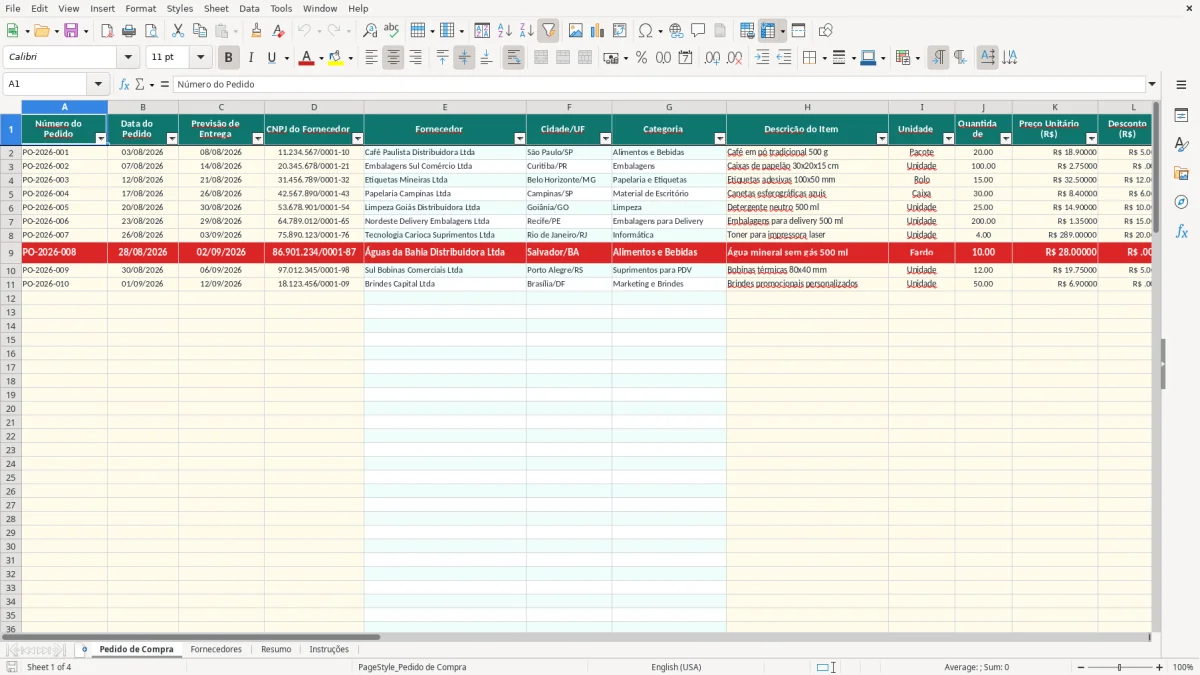
Task: Toggle Bold formatting
Action: (229, 58)
